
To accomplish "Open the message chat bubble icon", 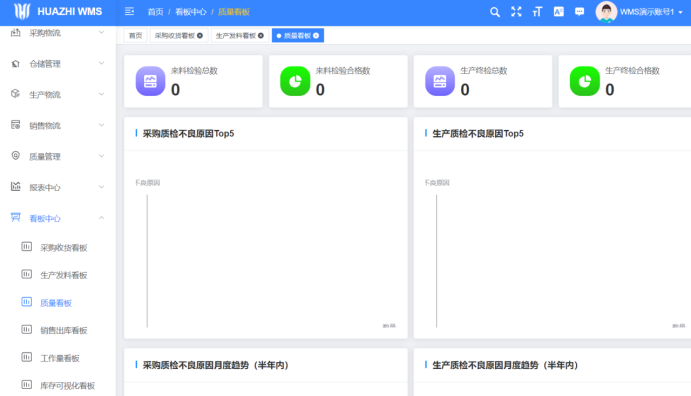I will click(x=580, y=12).
